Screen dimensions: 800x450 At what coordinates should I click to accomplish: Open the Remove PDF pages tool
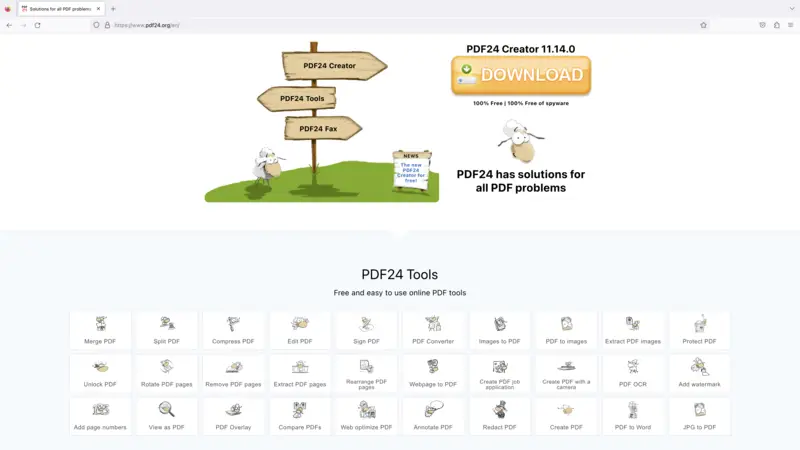tap(233, 373)
